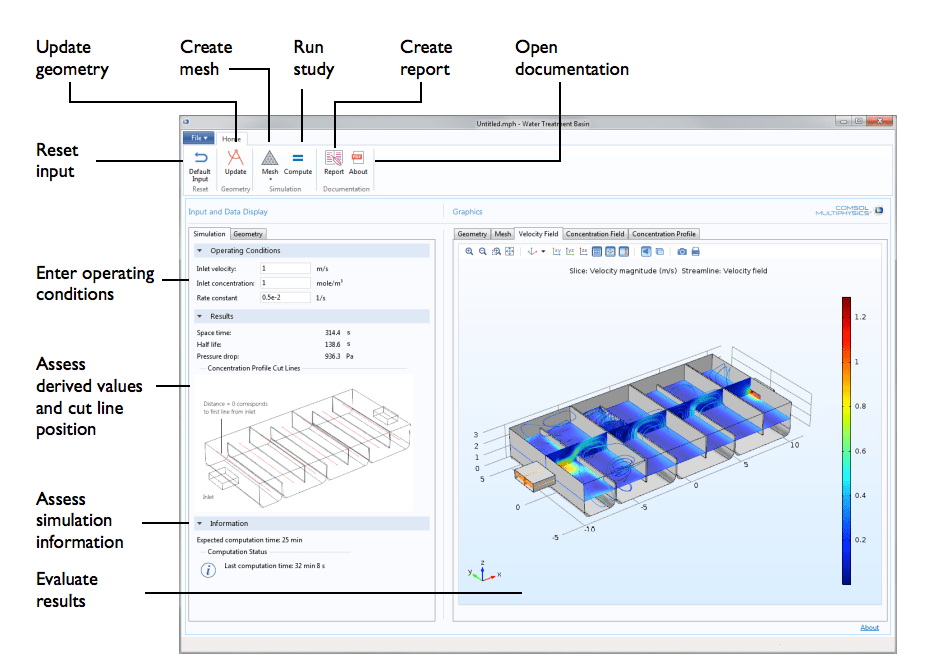Open documentation via the About icon
The width and height of the screenshot is (943, 668).
click(x=357, y=158)
